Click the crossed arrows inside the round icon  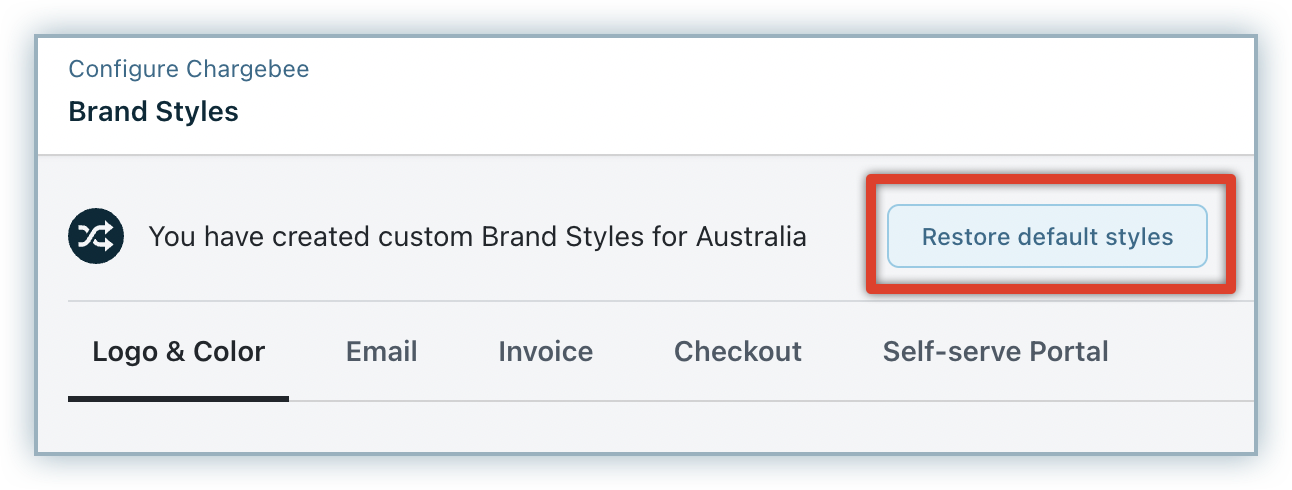(97, 237)
